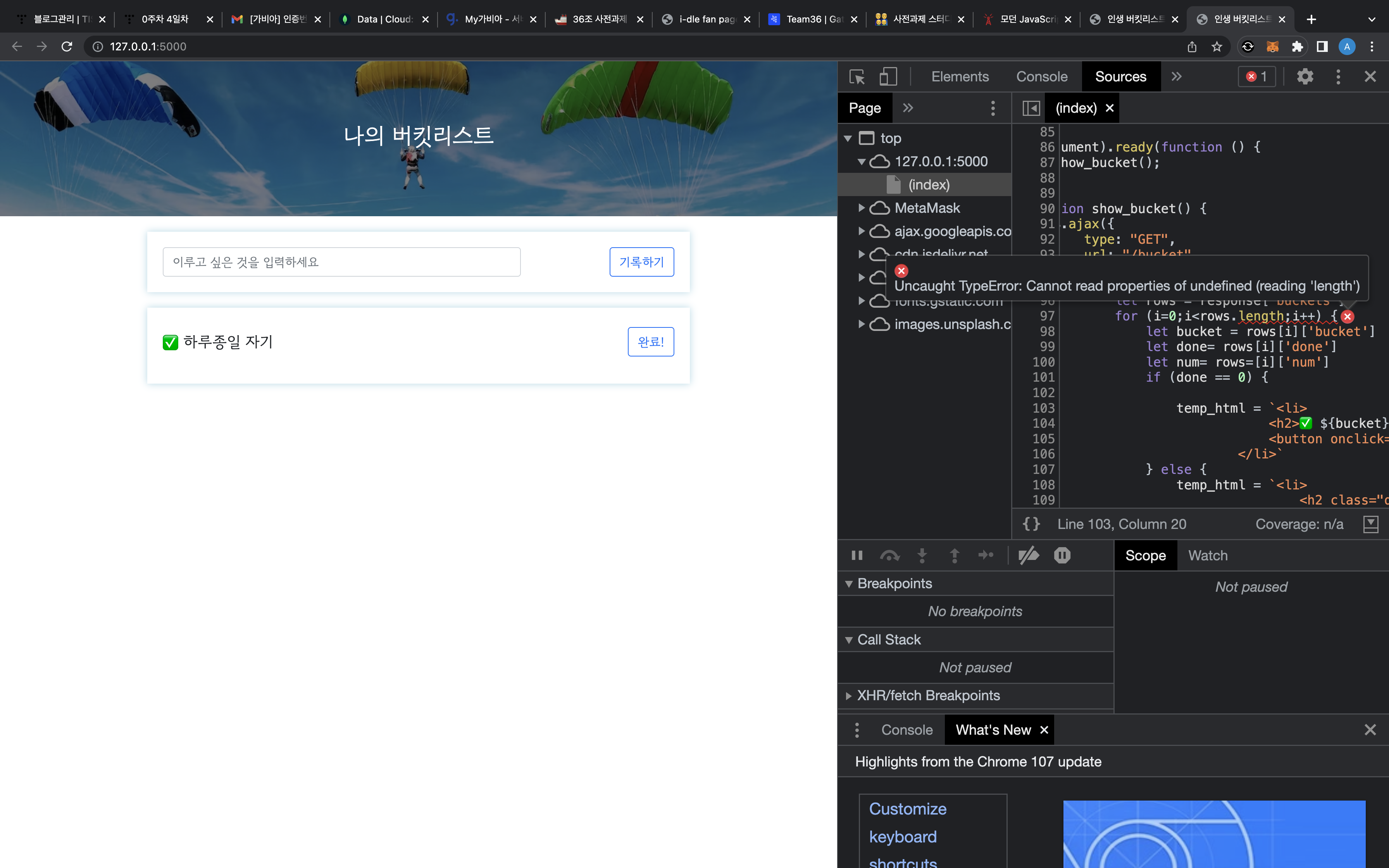
Task: Switch to the Elements tab
Action: click(960, 77)
